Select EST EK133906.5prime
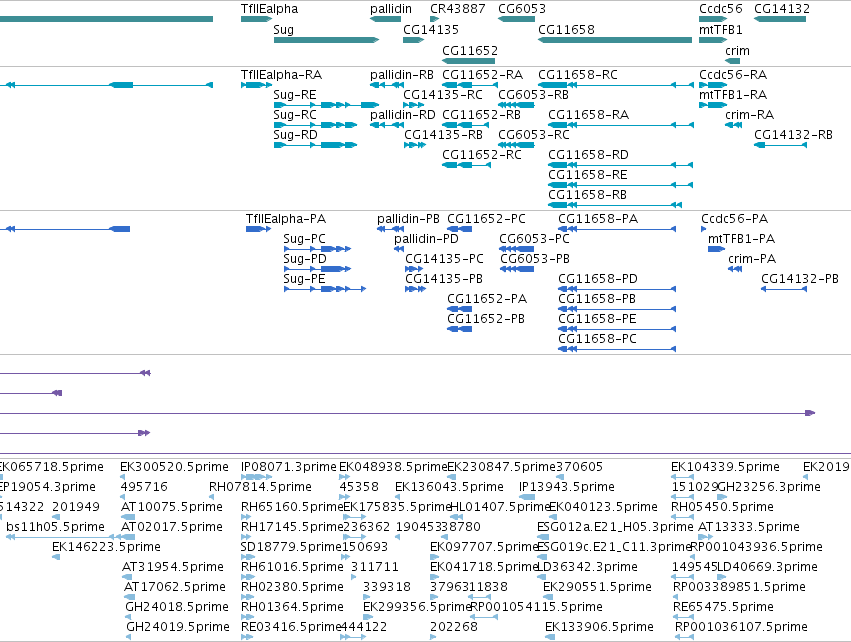 (x=599, y=627)
